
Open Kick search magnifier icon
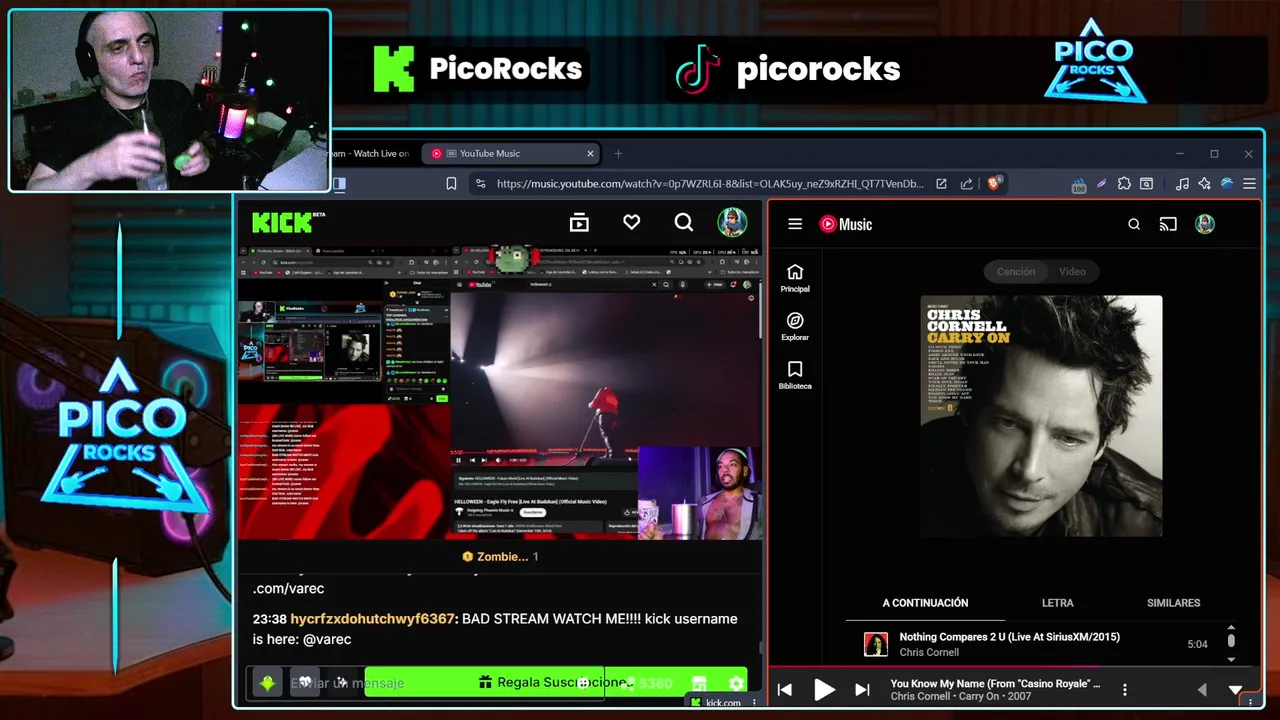(684, 222)
